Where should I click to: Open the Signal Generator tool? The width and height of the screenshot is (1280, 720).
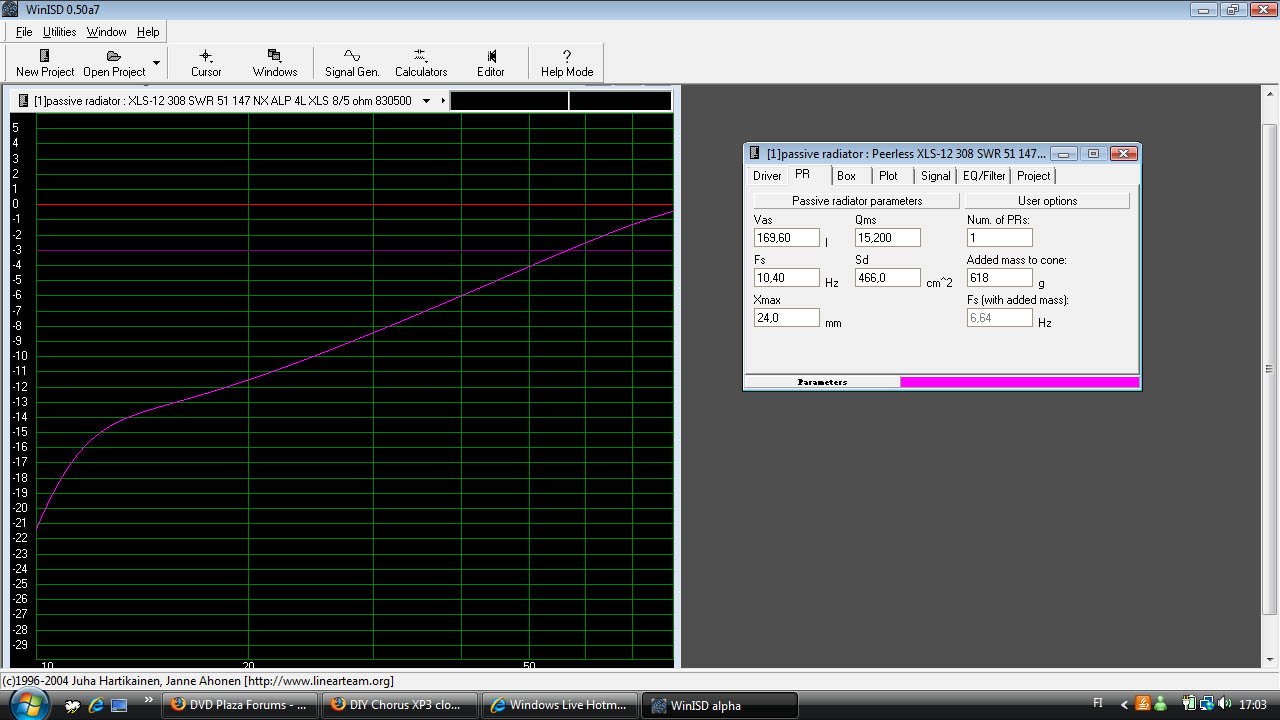[352, 63]
